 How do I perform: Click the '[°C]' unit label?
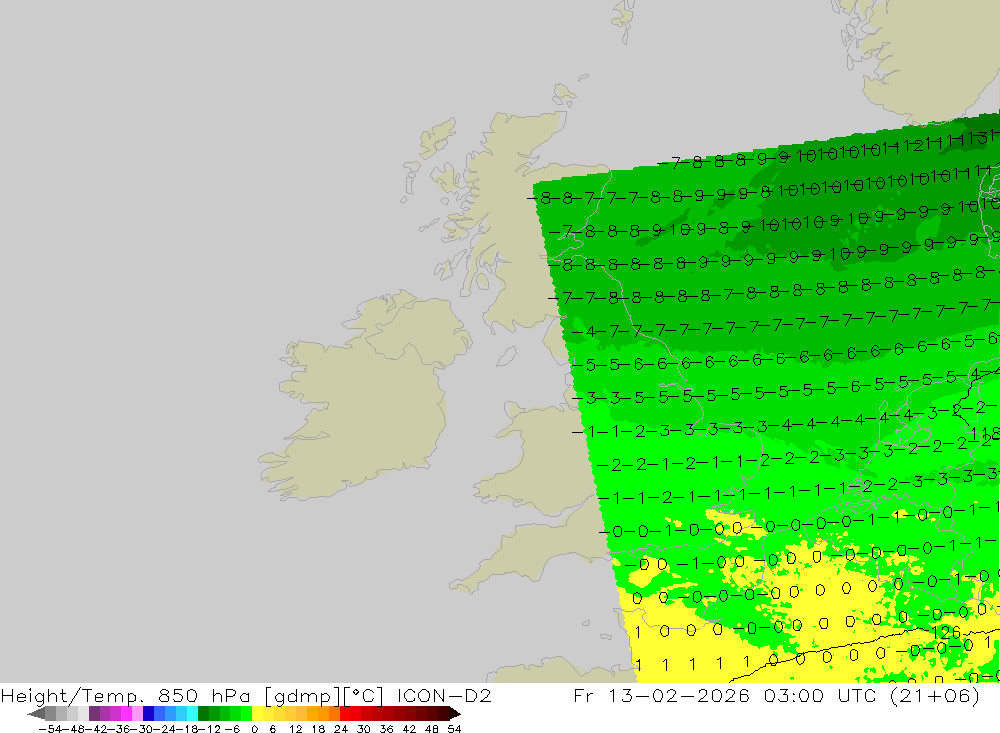tap(364, 695)
